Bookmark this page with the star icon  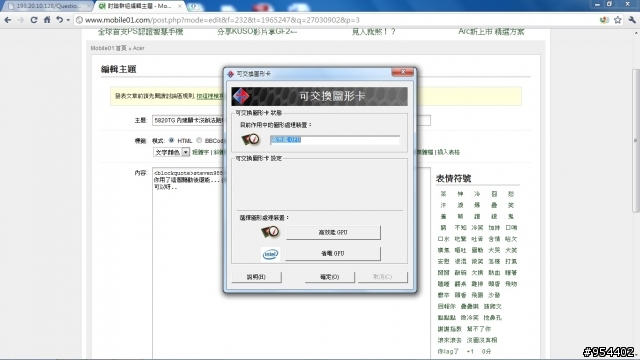coord(618,20)
